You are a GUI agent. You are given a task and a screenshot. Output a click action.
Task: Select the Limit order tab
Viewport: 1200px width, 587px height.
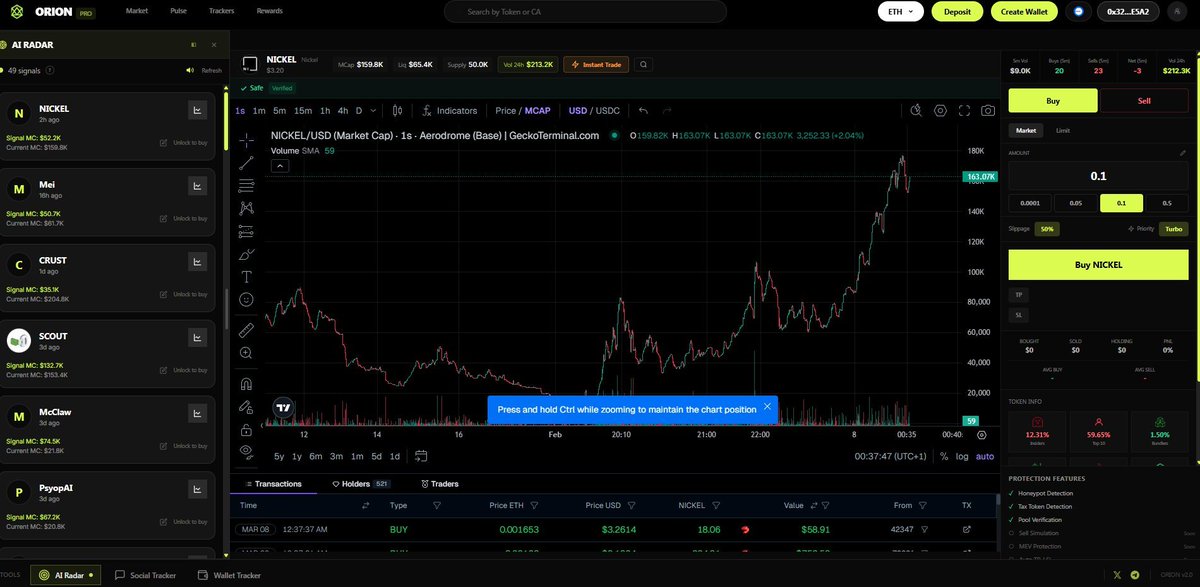pos(1063,130)
